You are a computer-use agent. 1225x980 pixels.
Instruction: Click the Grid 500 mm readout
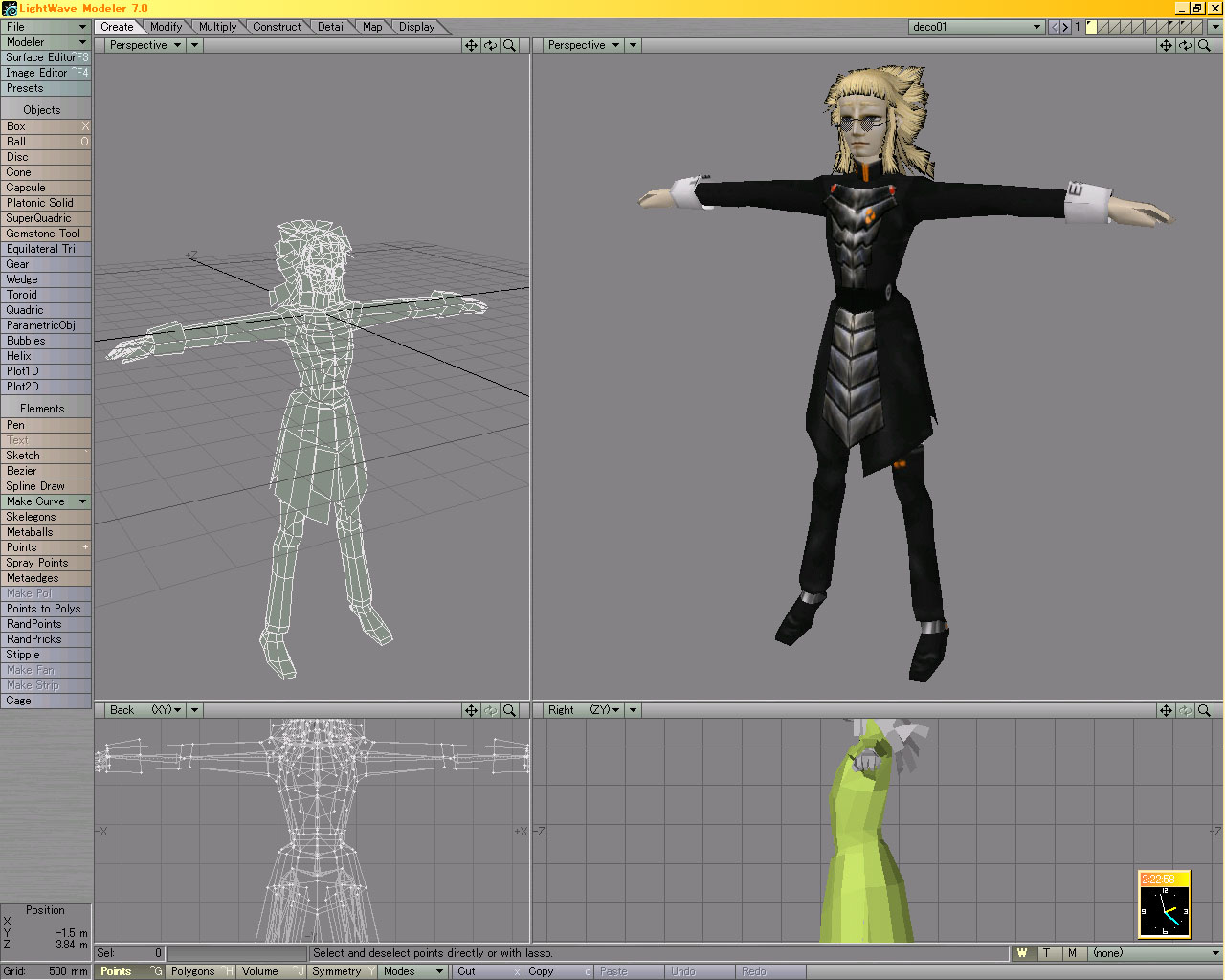46,971
